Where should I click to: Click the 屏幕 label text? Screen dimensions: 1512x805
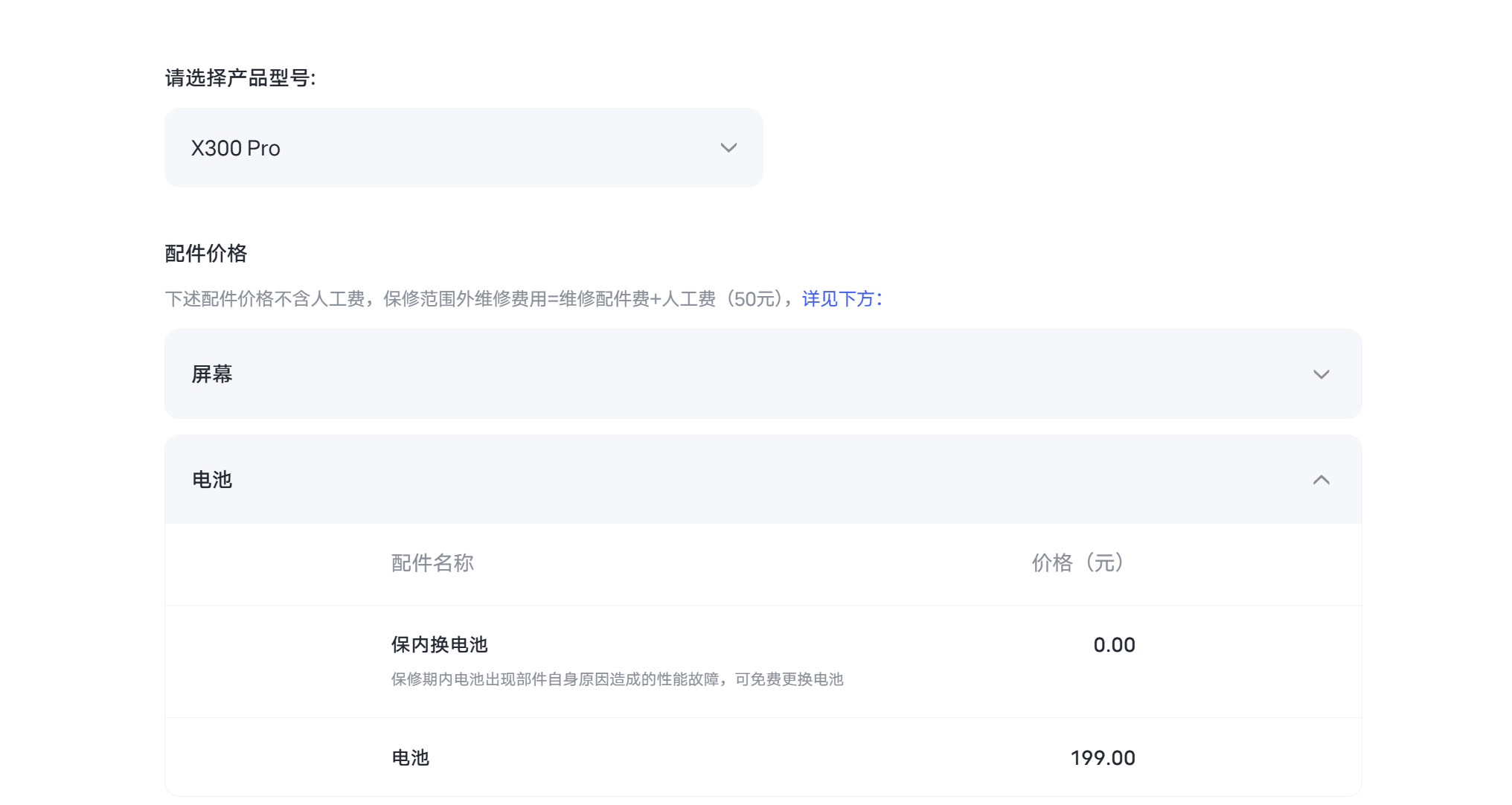(x=212, y=374)
